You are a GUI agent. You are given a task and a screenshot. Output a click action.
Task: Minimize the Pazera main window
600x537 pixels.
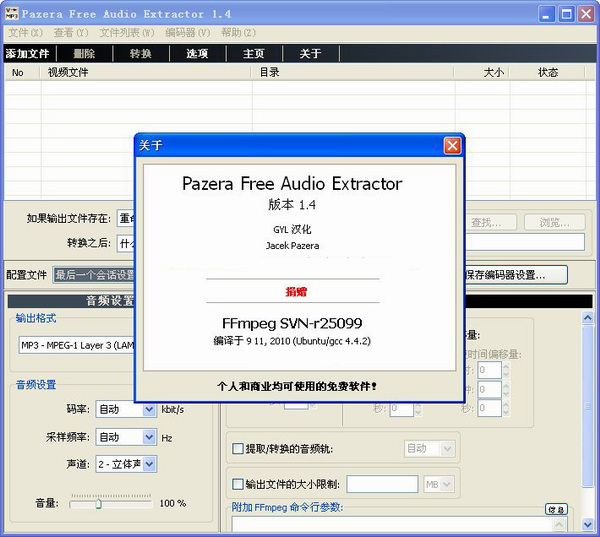[546, 15]
